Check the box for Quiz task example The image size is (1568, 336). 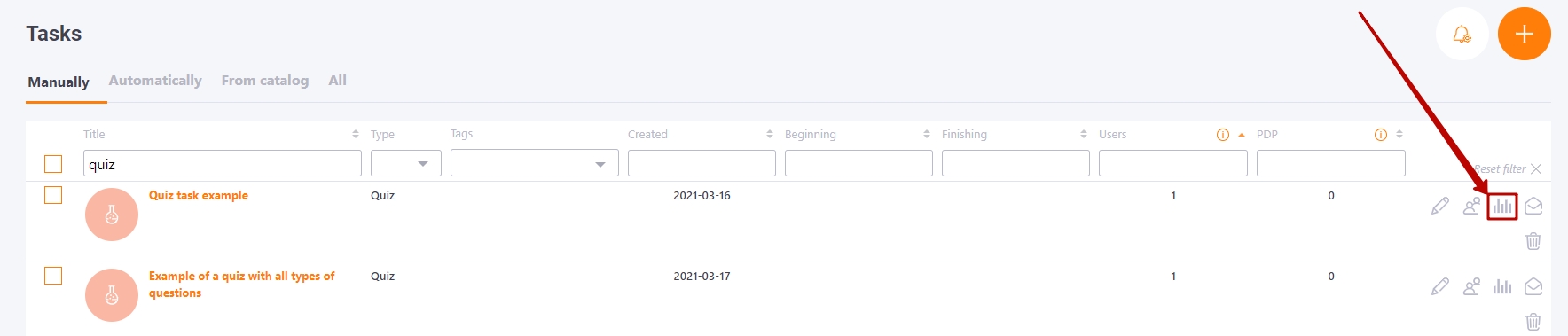pos(53,195)
